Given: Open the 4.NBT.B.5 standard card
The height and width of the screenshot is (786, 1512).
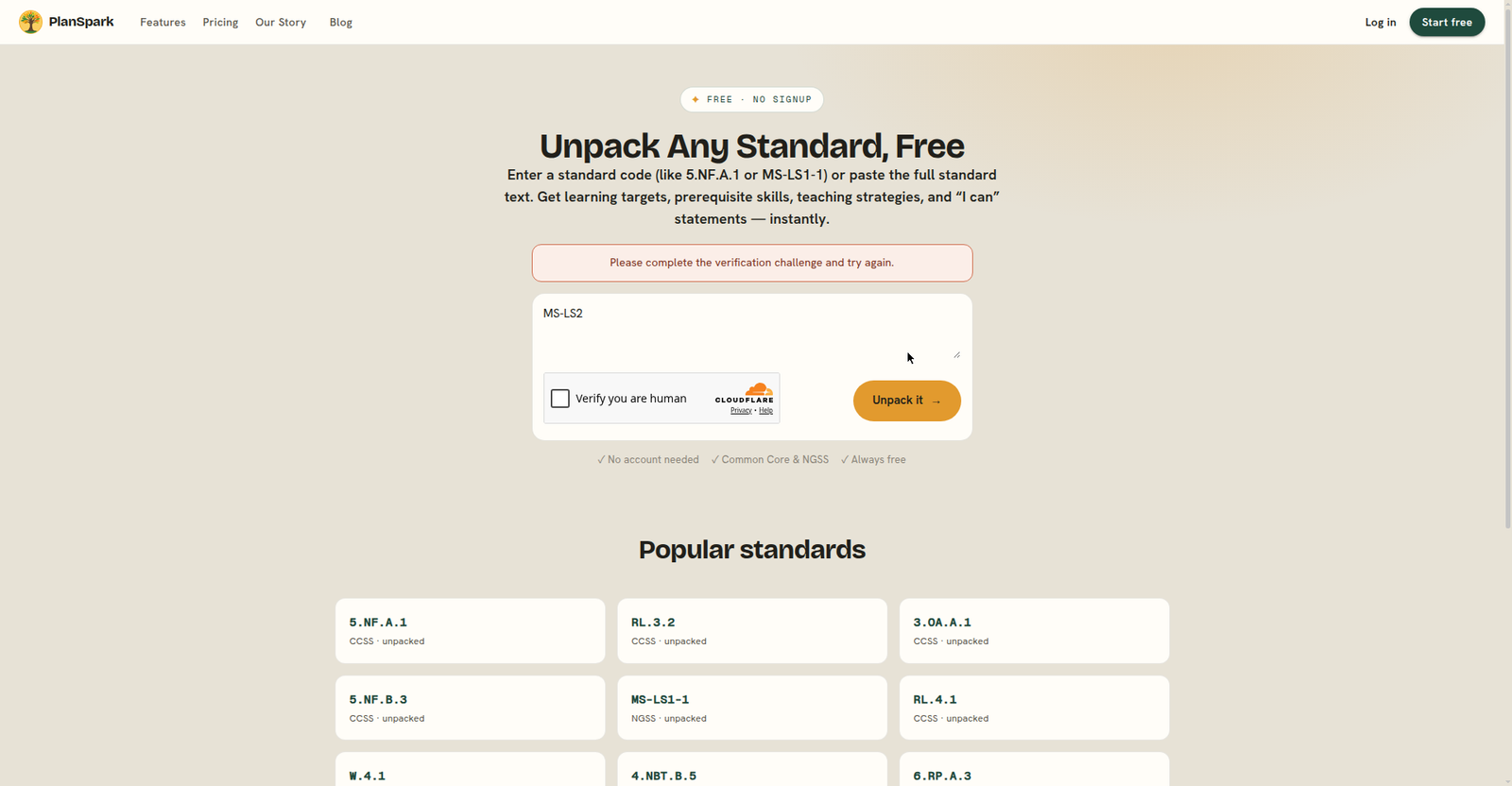Looking at the screenshot, I should click(x=752, y=769).
